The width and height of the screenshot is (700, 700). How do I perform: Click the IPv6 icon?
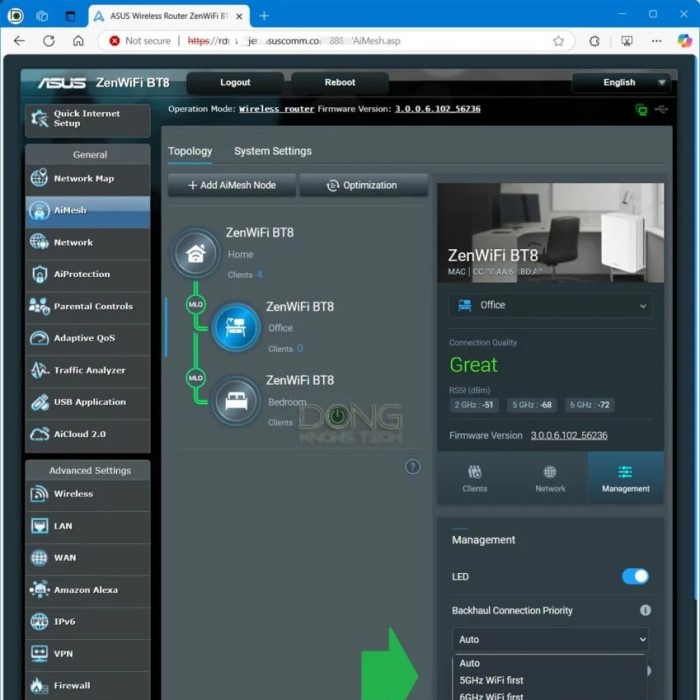click(39, 621)
